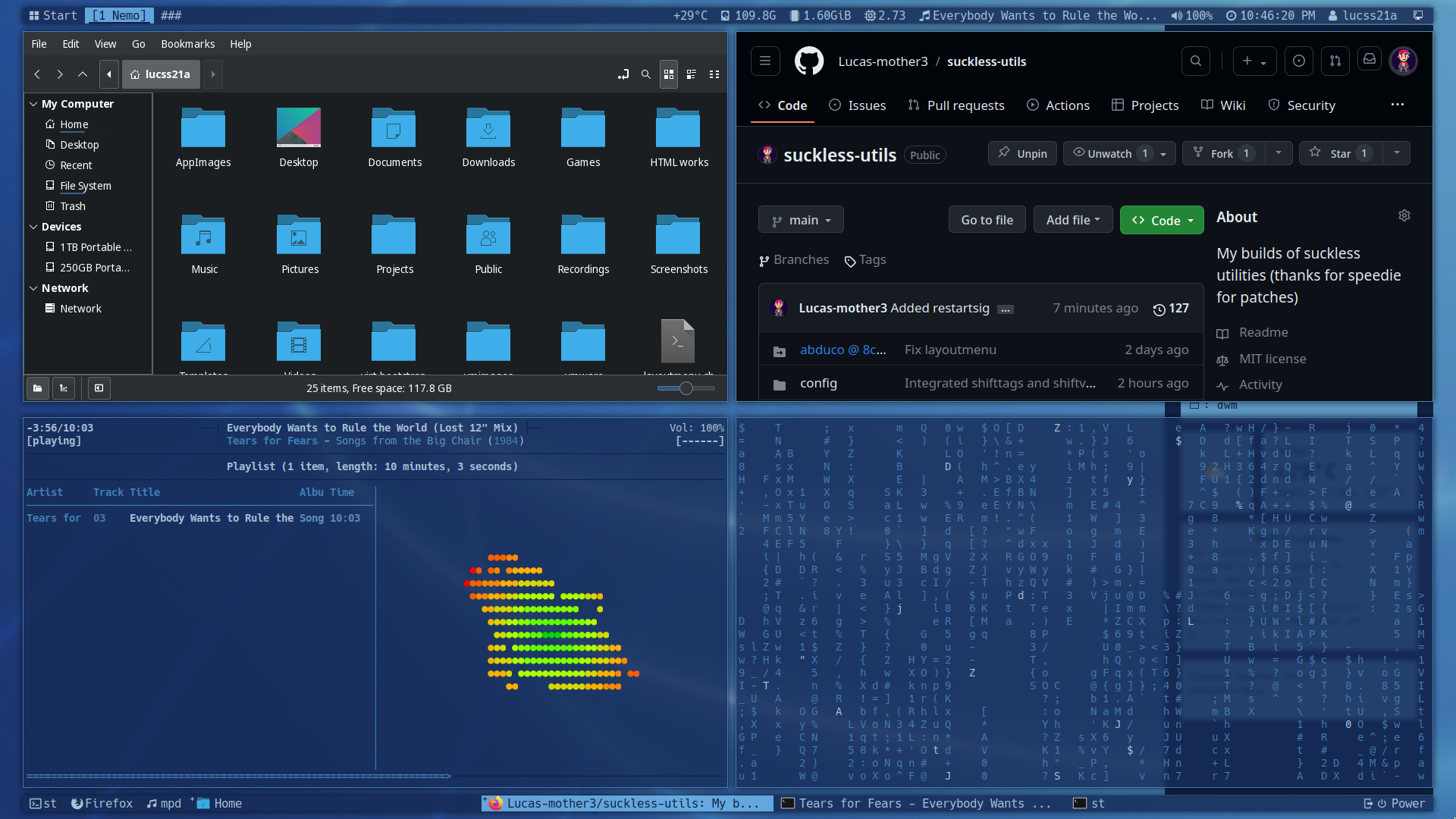Switch Nemo to icon view

[669, 74]
